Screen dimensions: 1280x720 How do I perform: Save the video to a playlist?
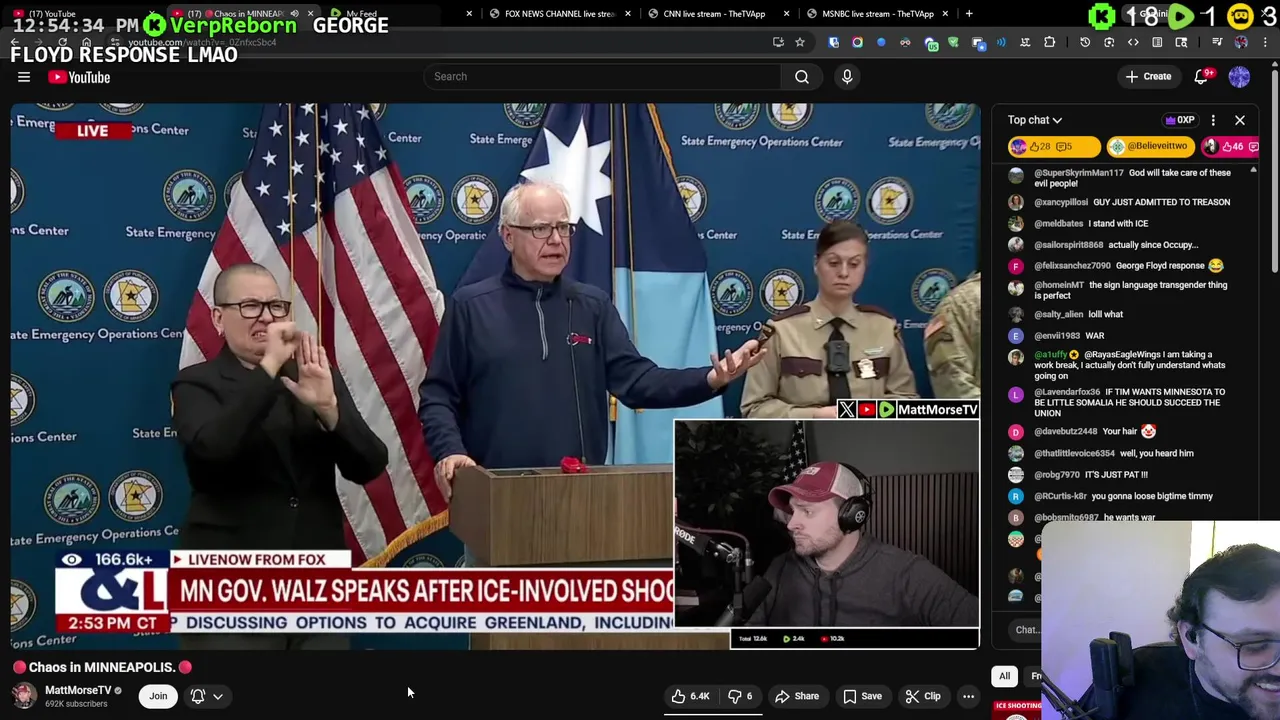[862, 696]
